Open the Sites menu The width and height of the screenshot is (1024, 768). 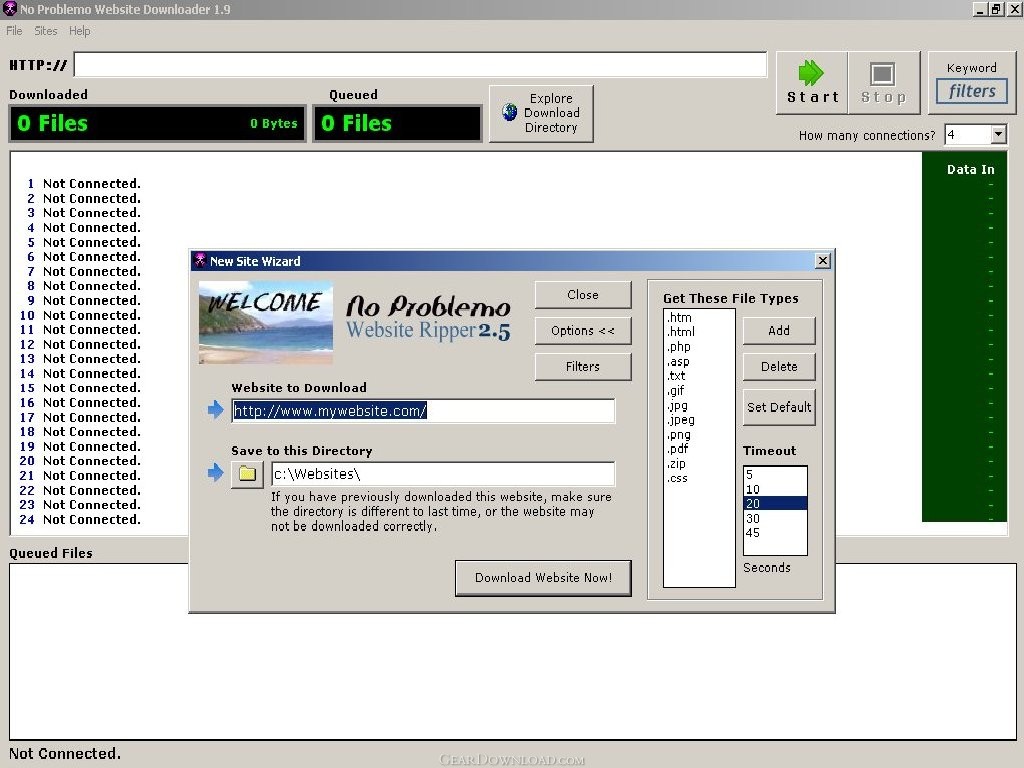click(x=46, y=31)
